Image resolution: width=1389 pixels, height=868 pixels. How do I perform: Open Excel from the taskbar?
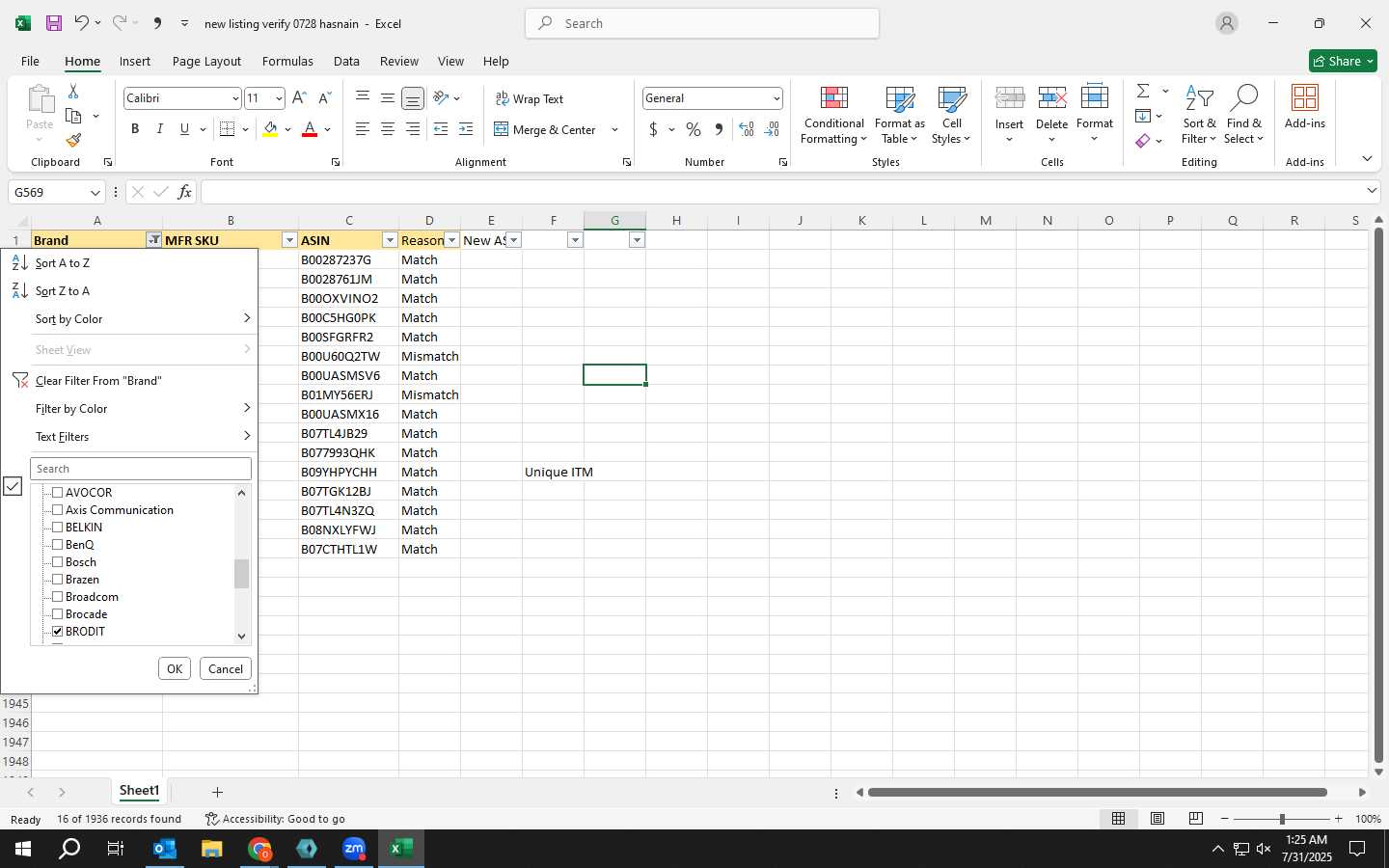click(401, 849)
